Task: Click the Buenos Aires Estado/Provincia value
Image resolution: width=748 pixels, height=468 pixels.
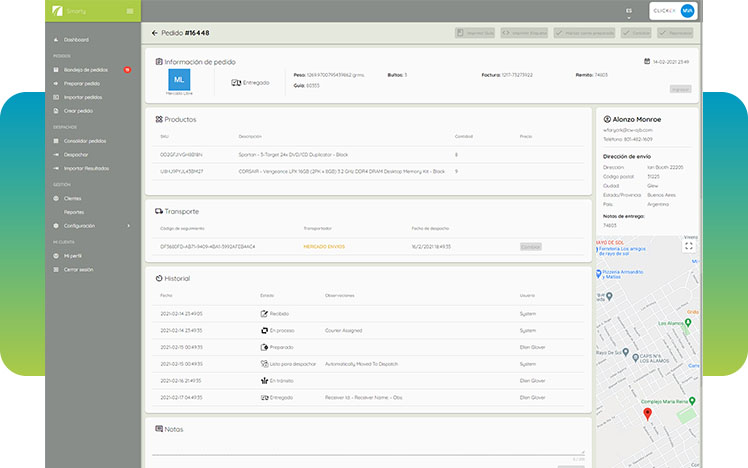Action: (x=661, y=195)
